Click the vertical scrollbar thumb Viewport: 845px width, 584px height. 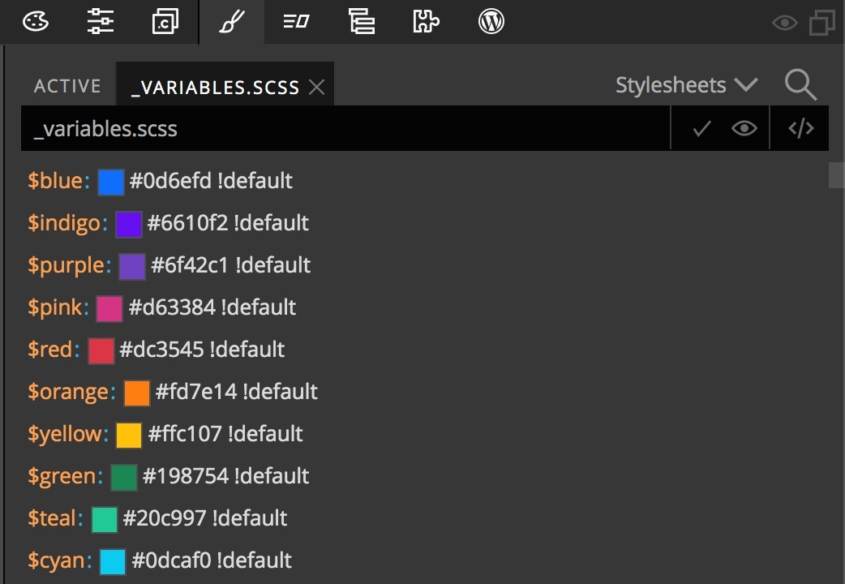[836, 175]
